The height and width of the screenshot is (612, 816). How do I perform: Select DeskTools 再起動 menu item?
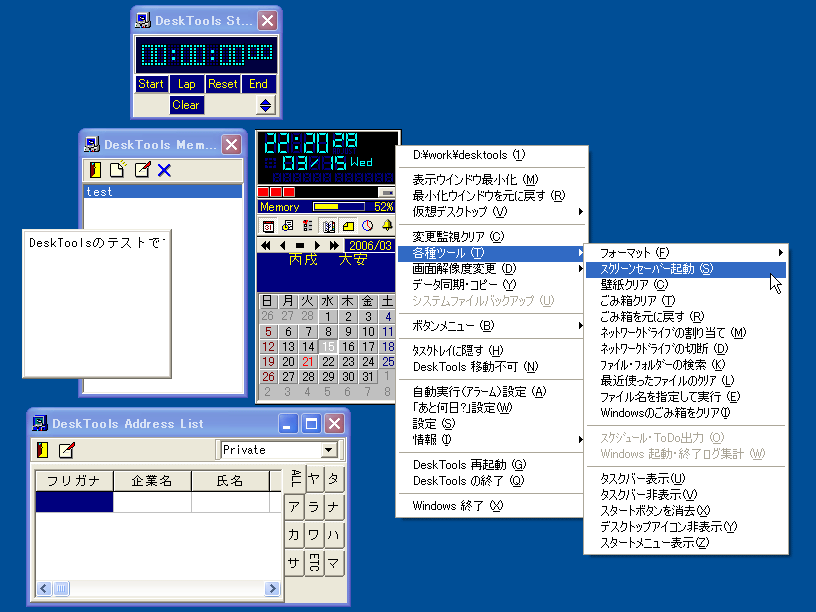tap(491, 465)
